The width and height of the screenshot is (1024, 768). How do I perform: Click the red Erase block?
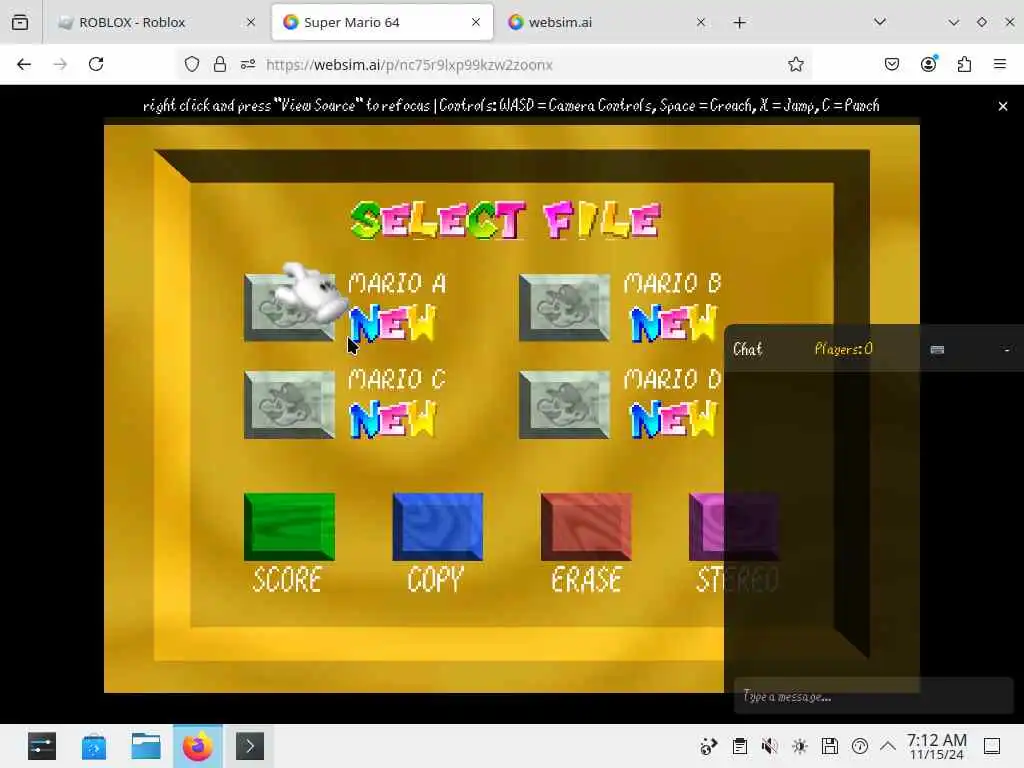tap(586, 526)
